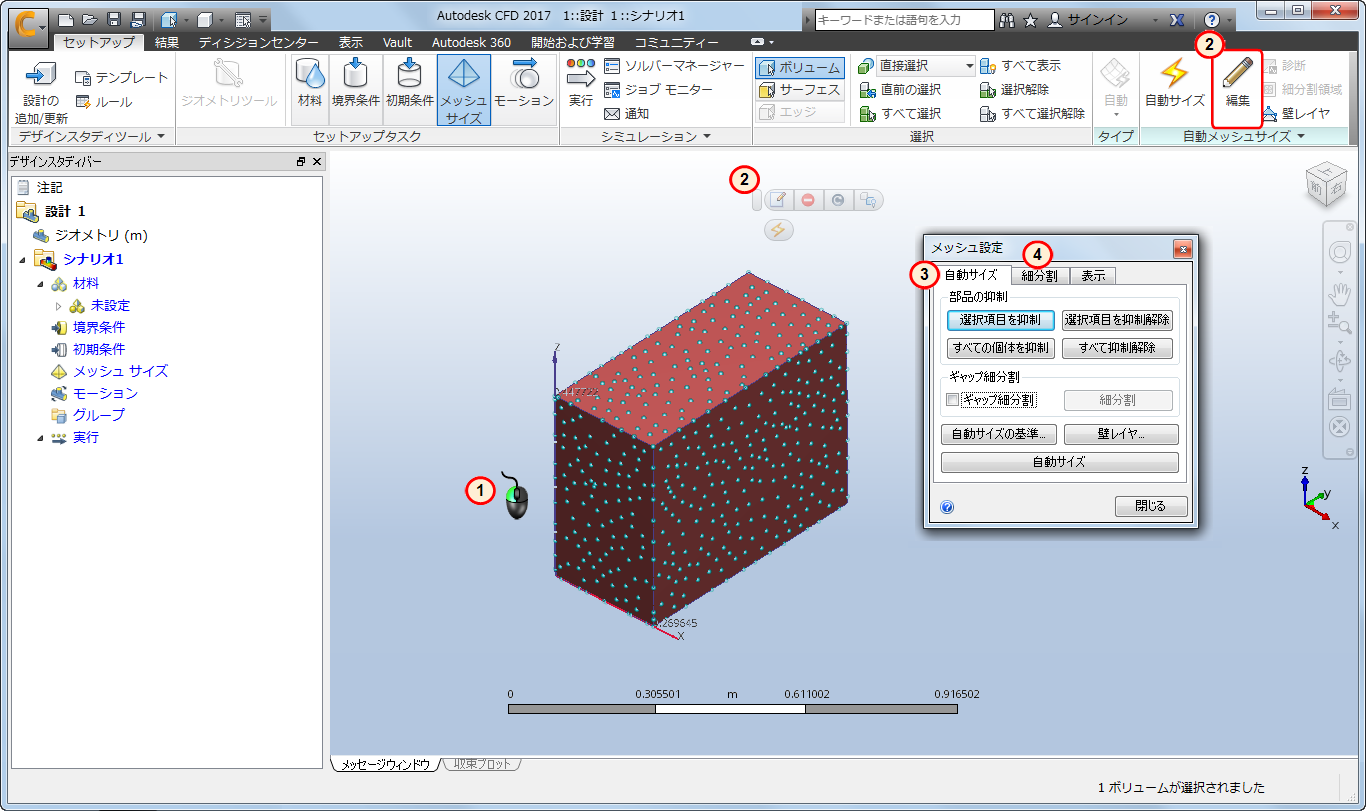Viewport: 1366px width, 811px height.
Task: Expand the 未設定 tree node
Action: pos(59,306)
